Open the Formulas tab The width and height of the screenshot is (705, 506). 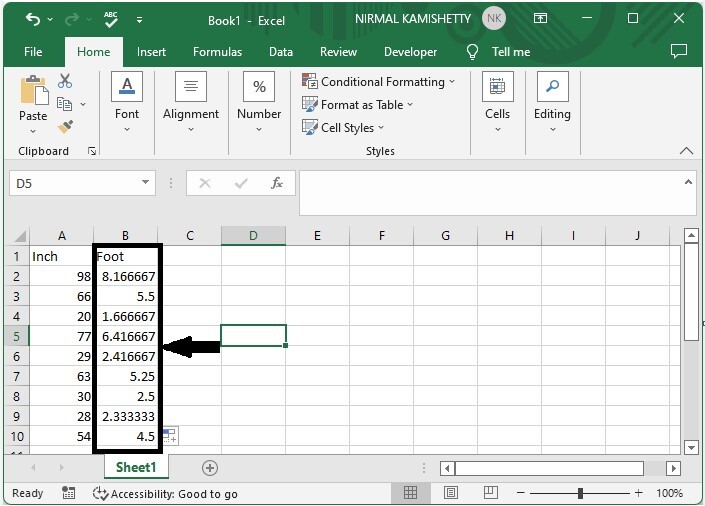(217, 52)
